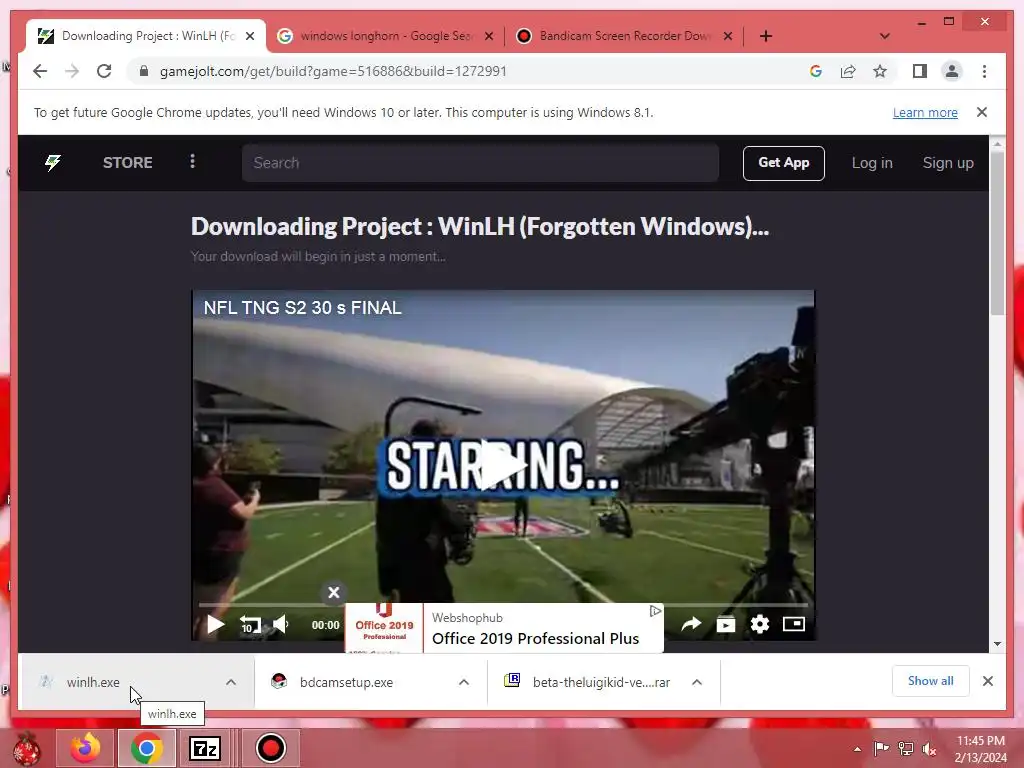Open Bandicam recorder from taskbar

pyautogui.click(x=270, y=748)
